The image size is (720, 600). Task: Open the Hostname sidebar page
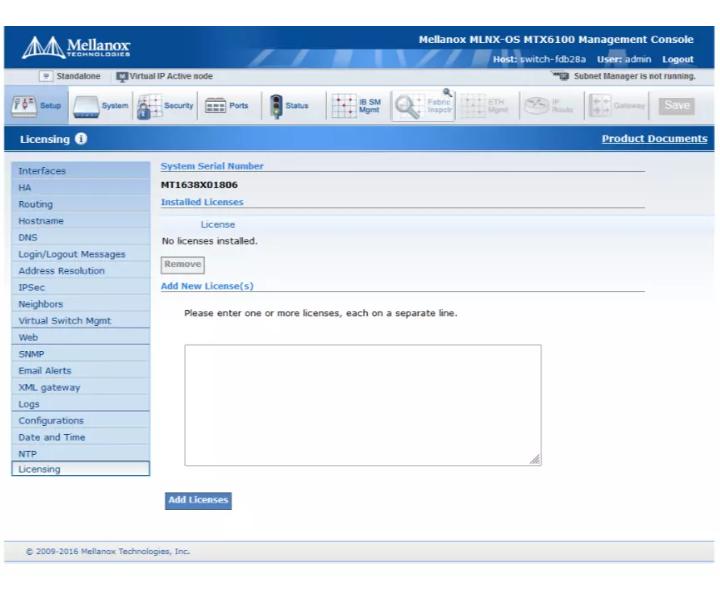click(80, 221)
